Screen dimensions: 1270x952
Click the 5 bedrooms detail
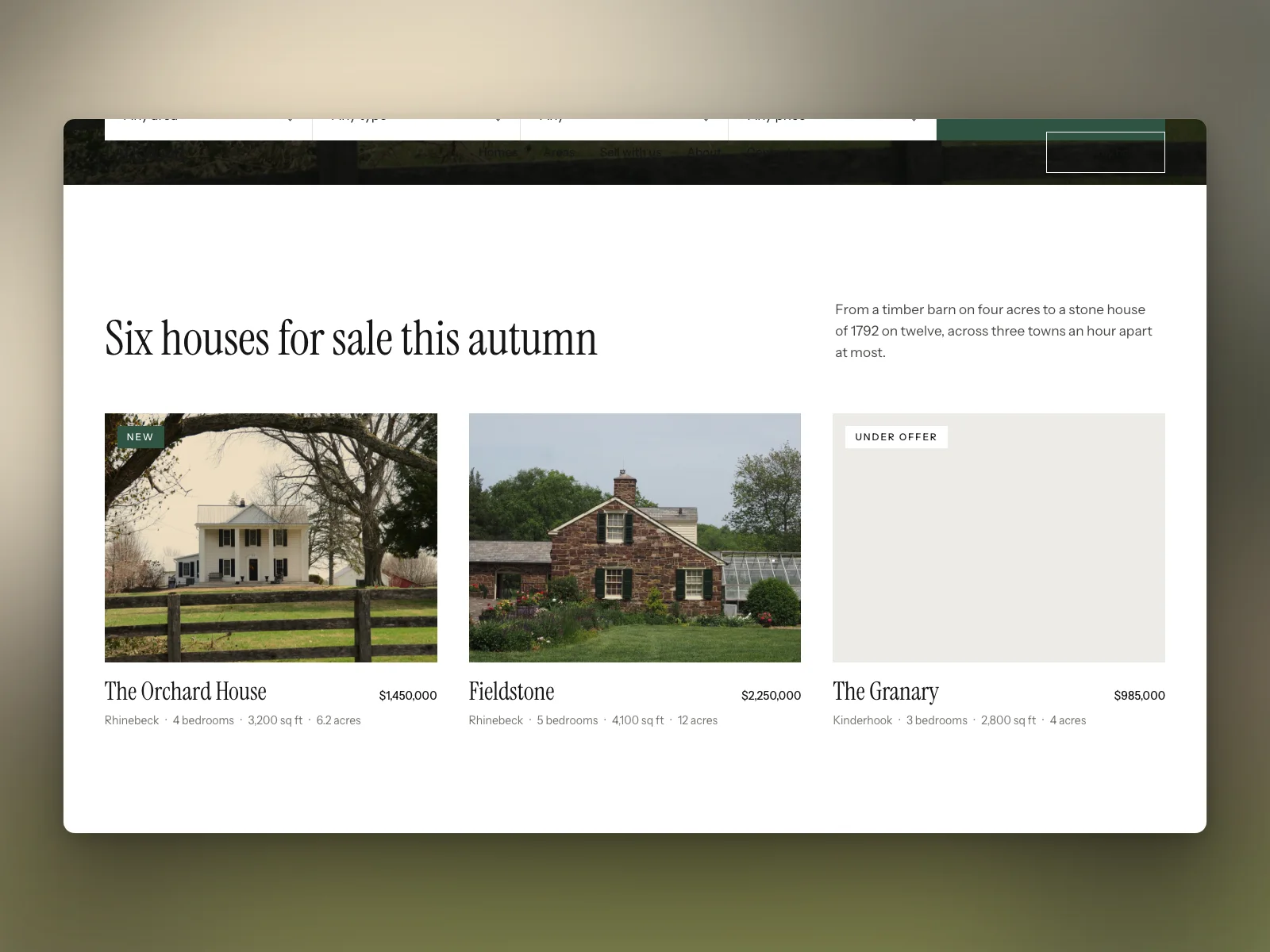[568, 720]
